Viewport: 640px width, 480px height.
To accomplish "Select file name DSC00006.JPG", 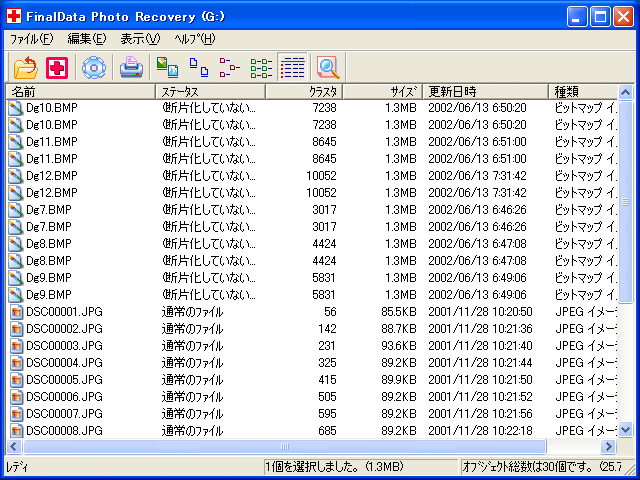I will 64,397.
